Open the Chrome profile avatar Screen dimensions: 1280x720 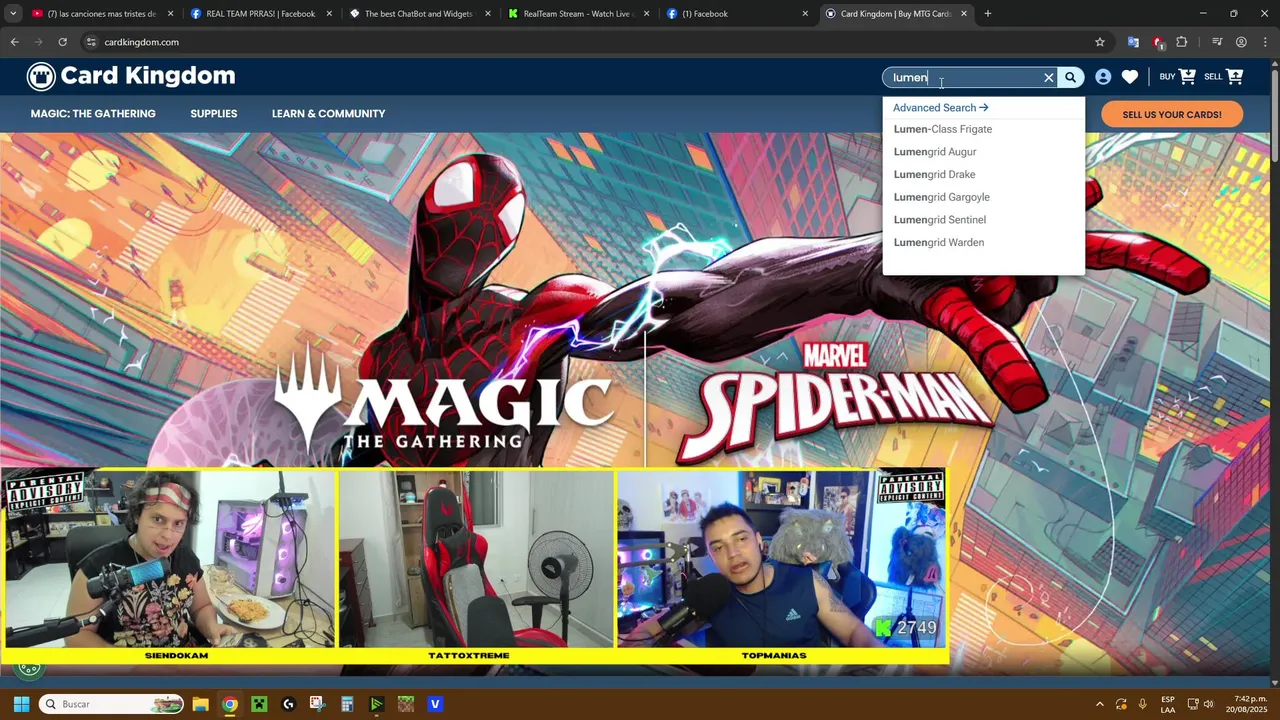coord(1241,42)
